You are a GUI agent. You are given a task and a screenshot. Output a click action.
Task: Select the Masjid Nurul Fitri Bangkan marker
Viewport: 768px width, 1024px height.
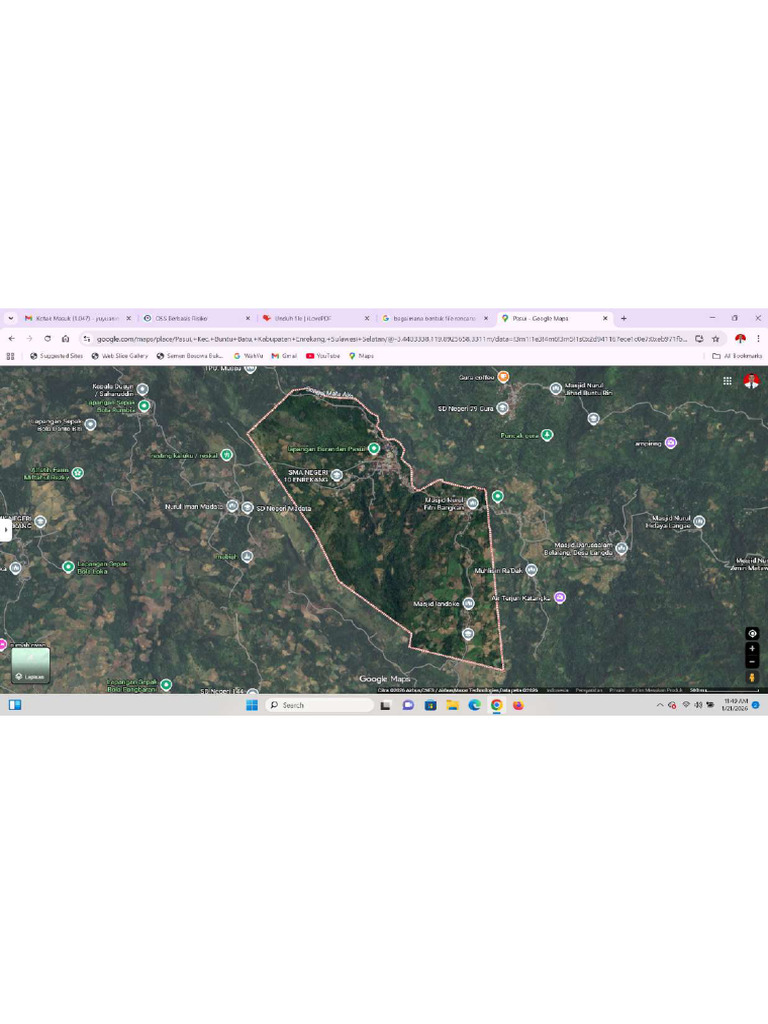coord(472,503)
